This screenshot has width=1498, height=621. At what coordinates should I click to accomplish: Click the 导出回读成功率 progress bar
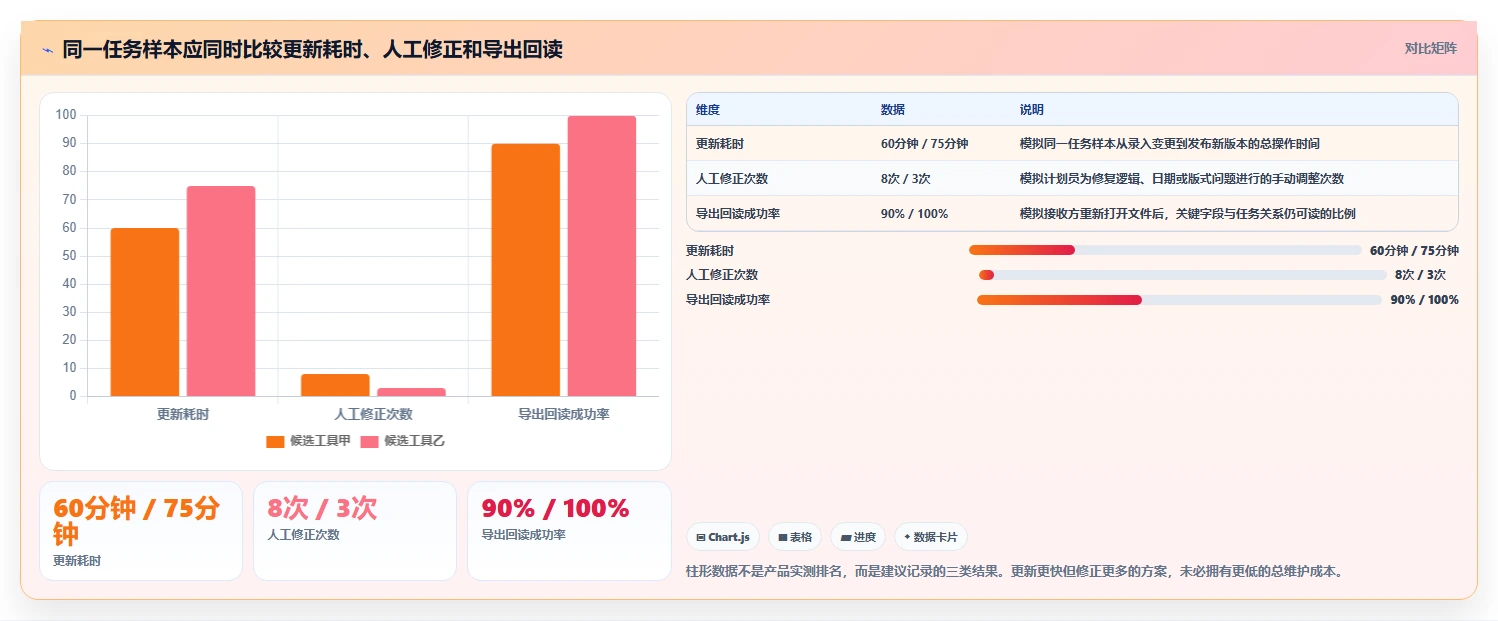1179,300
